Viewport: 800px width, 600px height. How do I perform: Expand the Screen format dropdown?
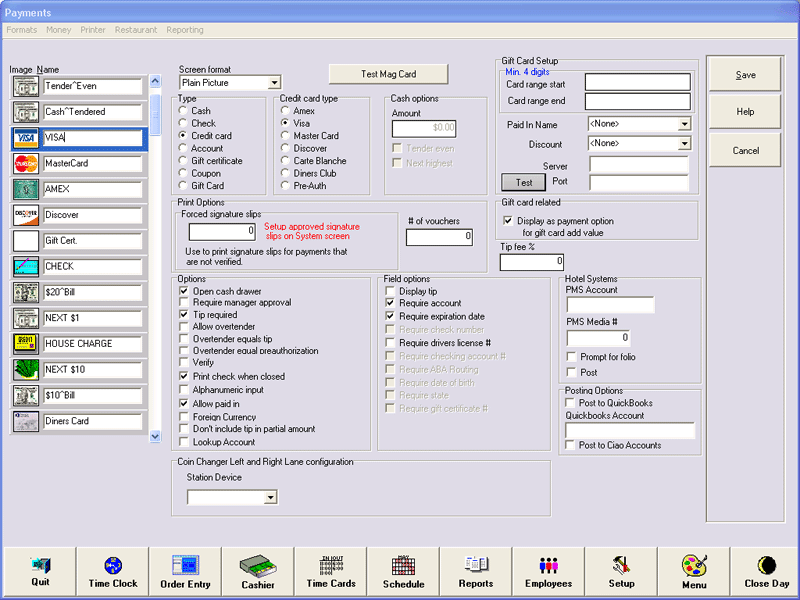click(274, 83)
